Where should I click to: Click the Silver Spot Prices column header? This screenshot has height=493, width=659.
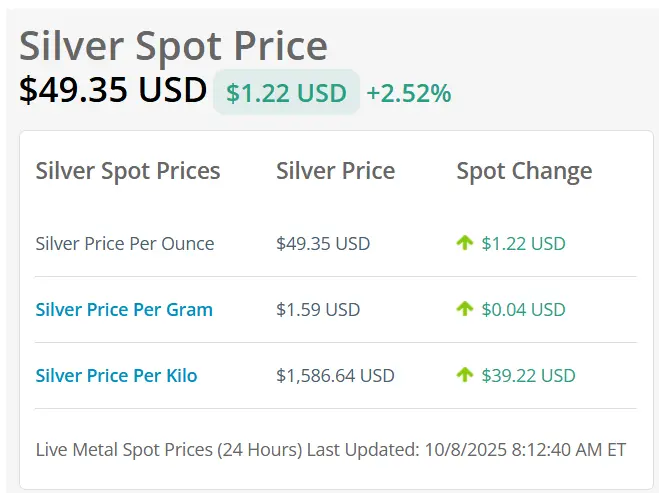(128, 171)
